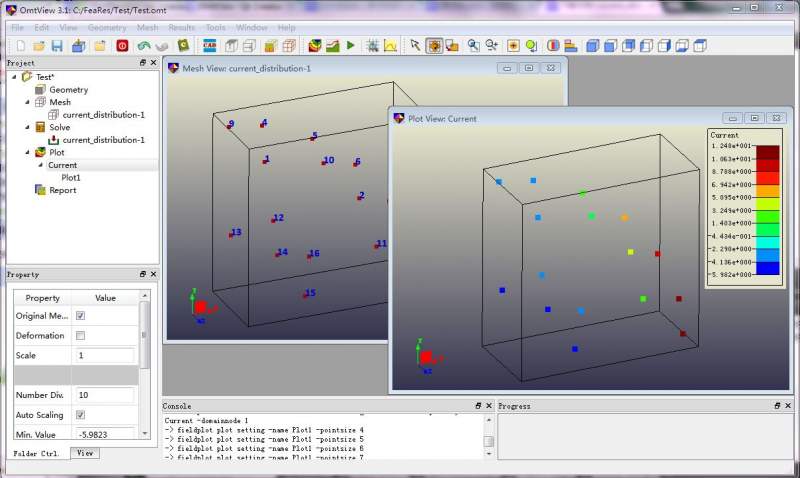Close the Console panel
This screenshot has width=800, height=478.
(x=489, y=406)
